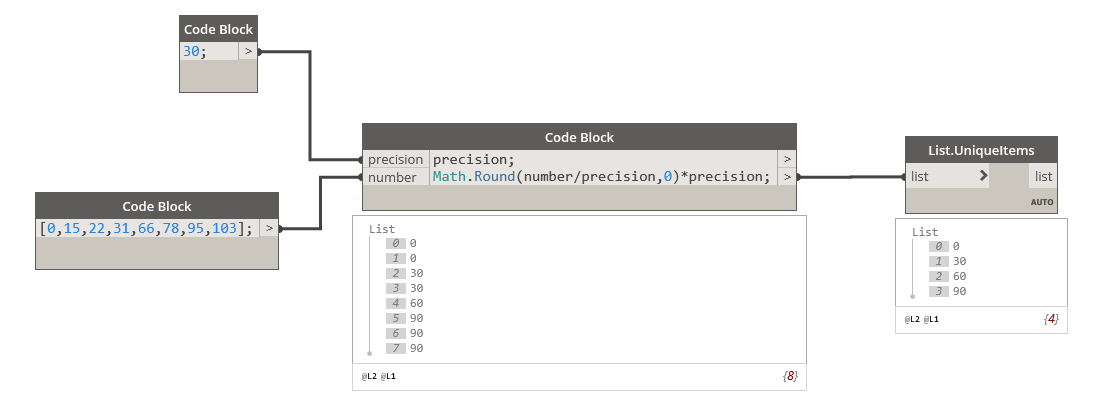This screenshot has height=402, width=1094.
Task: Click output port of the 30 Code Block
Action: tap(248, 52)
